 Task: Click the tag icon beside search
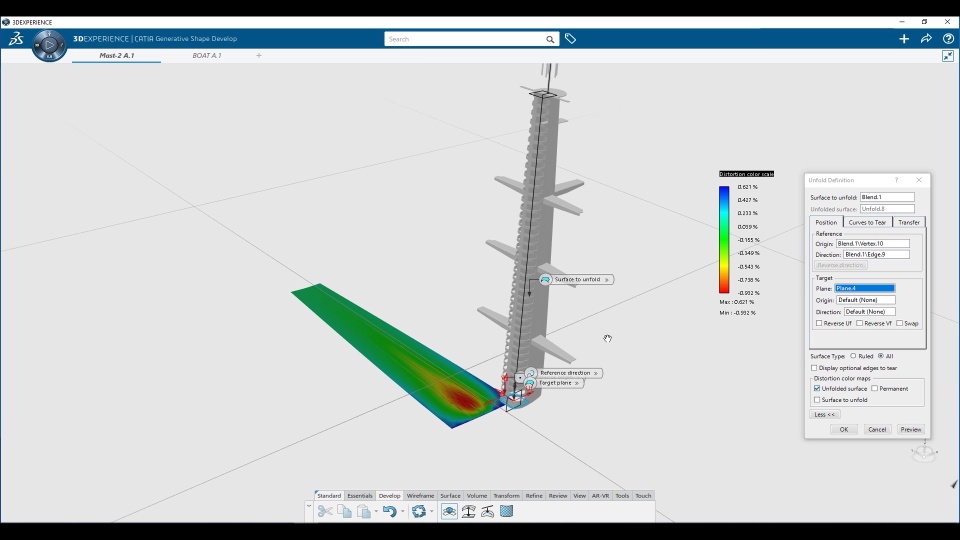[x=570, y=39]
